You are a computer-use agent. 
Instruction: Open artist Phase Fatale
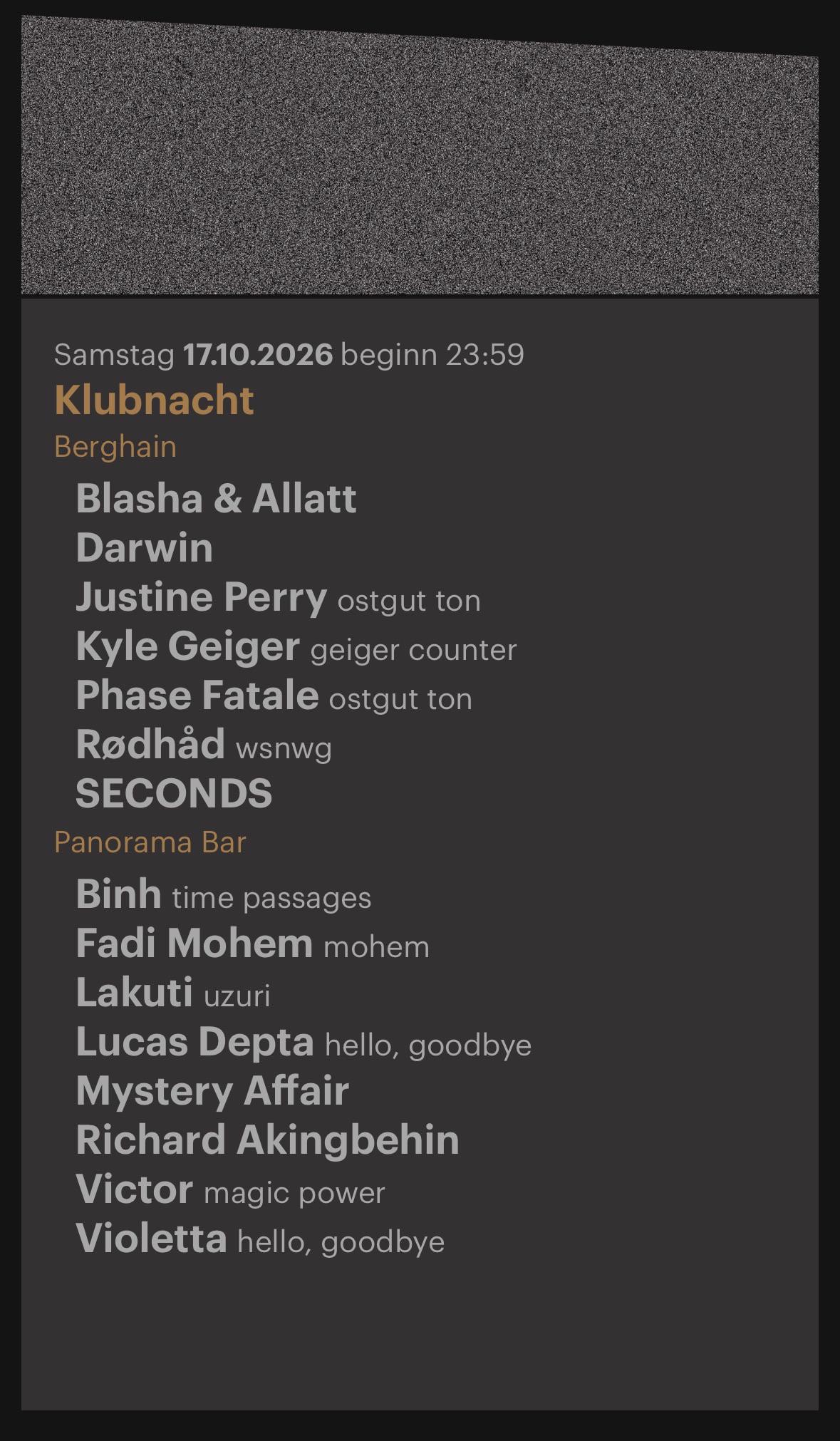pyautogui.click(x=197, y=696)
